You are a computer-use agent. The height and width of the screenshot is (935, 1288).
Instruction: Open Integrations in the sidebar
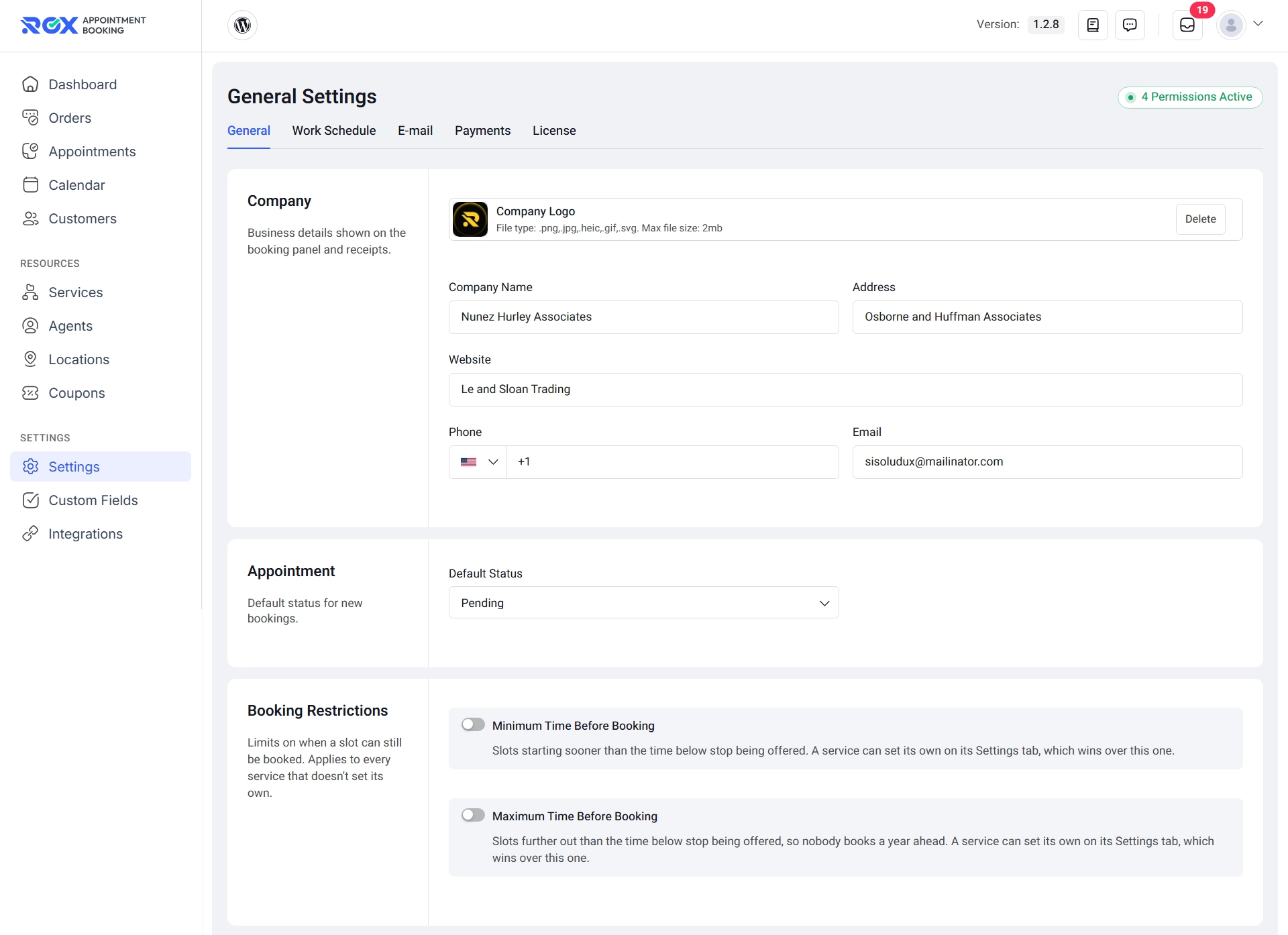tap(101, 534)
